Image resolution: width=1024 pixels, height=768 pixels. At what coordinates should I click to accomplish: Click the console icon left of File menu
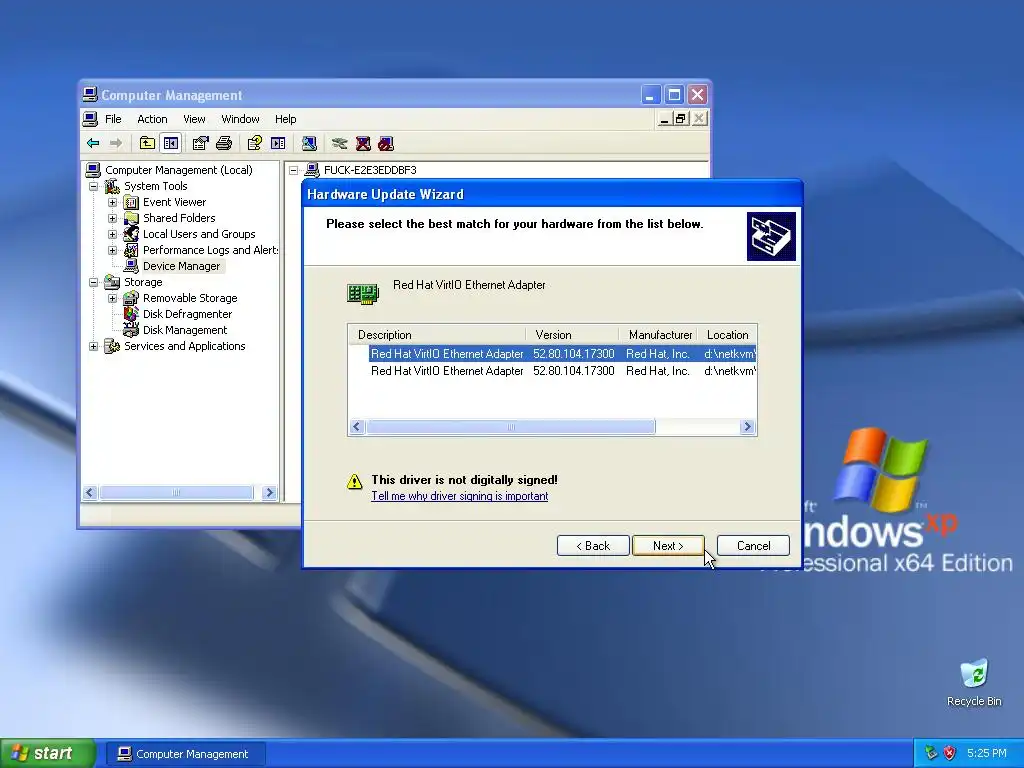click(90, 119)
